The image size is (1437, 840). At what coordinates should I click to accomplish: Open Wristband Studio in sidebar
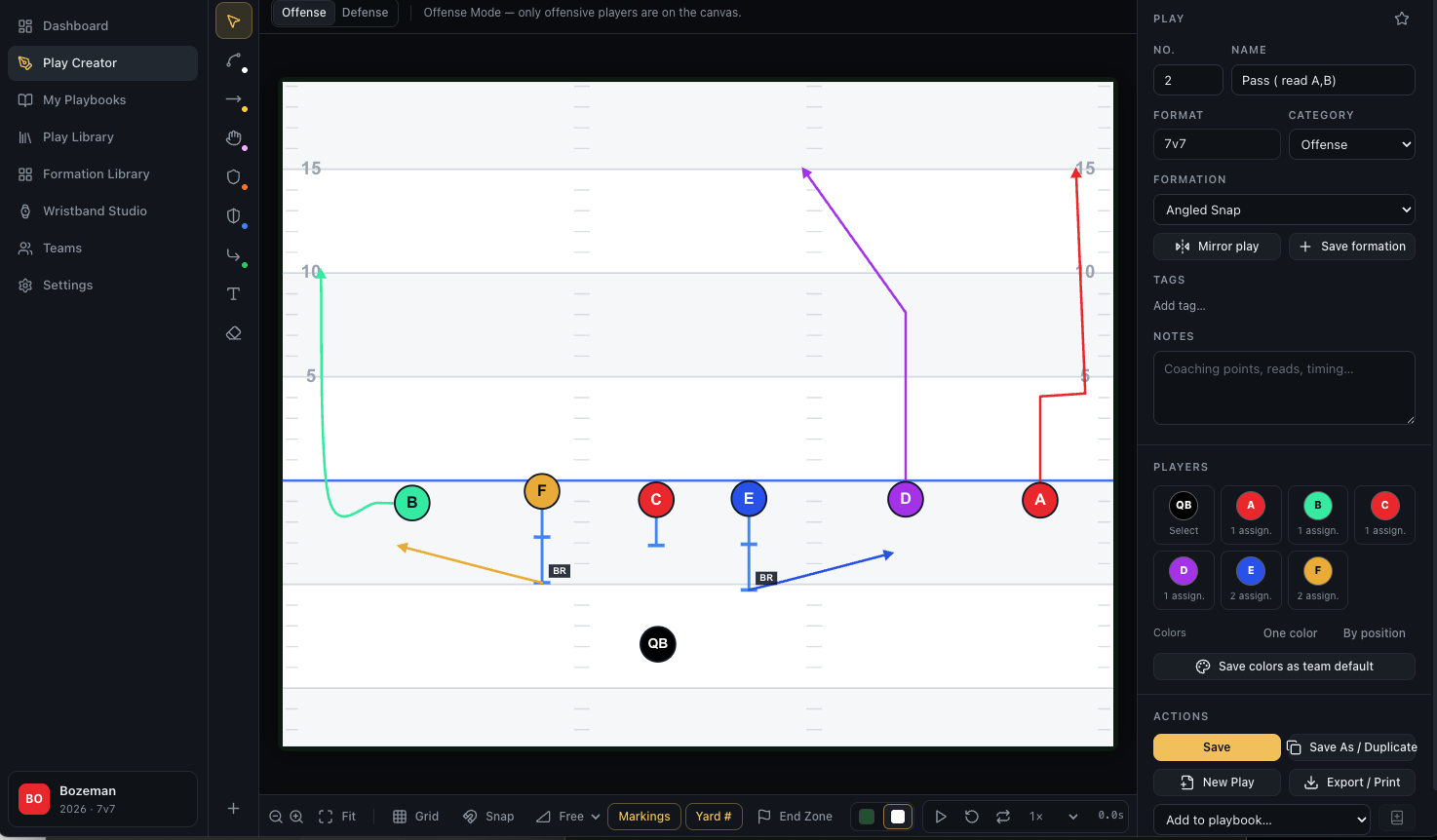(102, 211)
